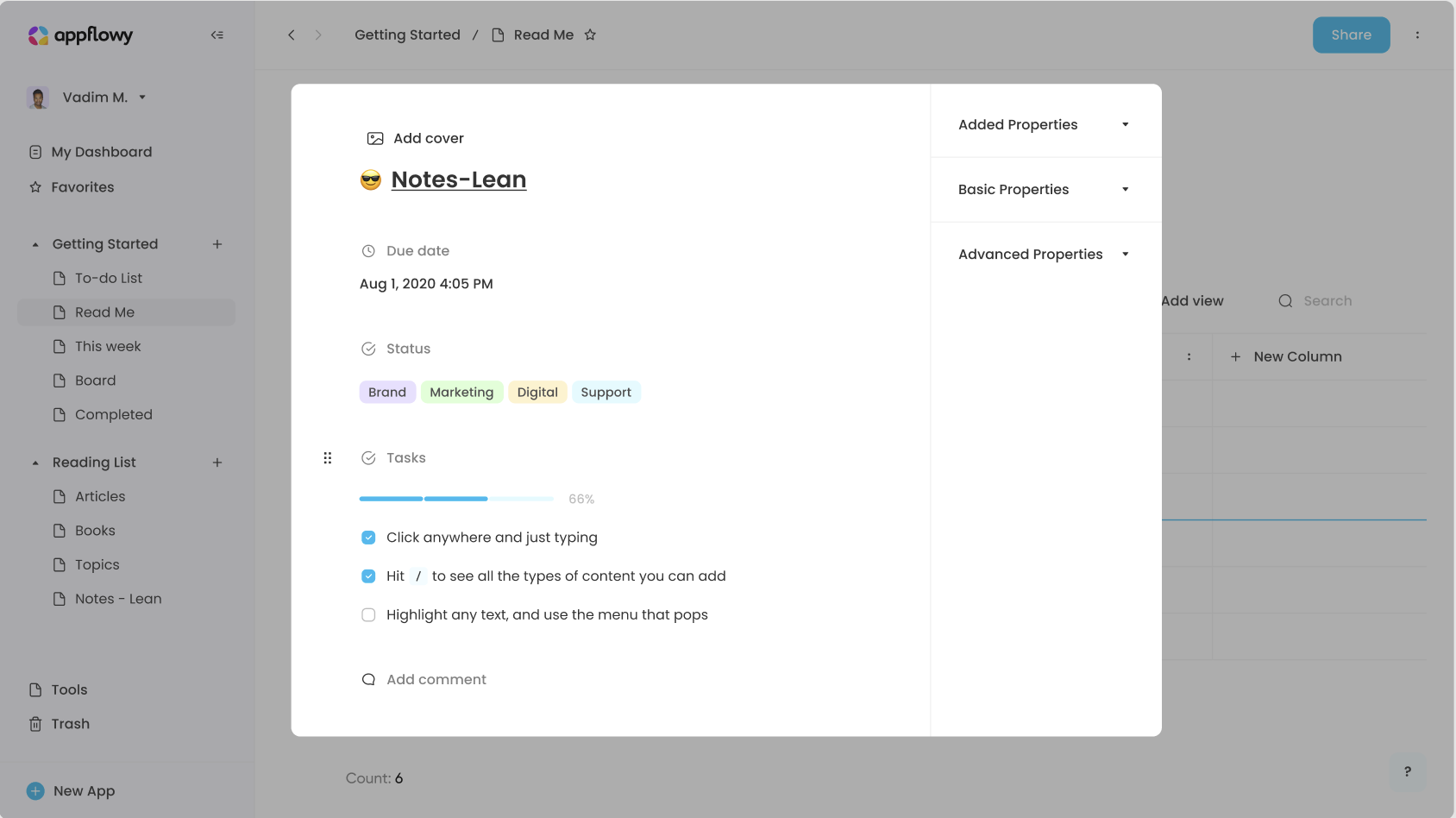The width and height of the screenshot is (1456, 818).
Task: Click the drag handle beside Tasks
Action: click(328, 457)
